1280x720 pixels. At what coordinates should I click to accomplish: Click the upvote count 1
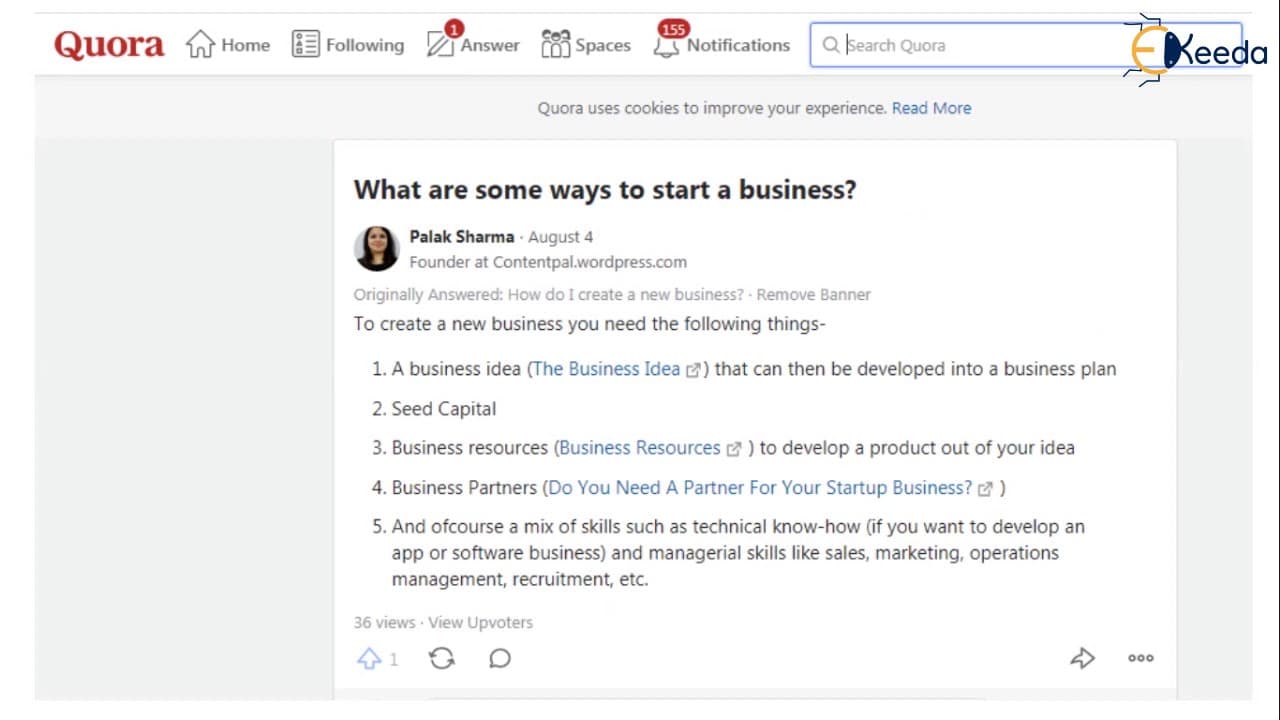coord(394,659)
